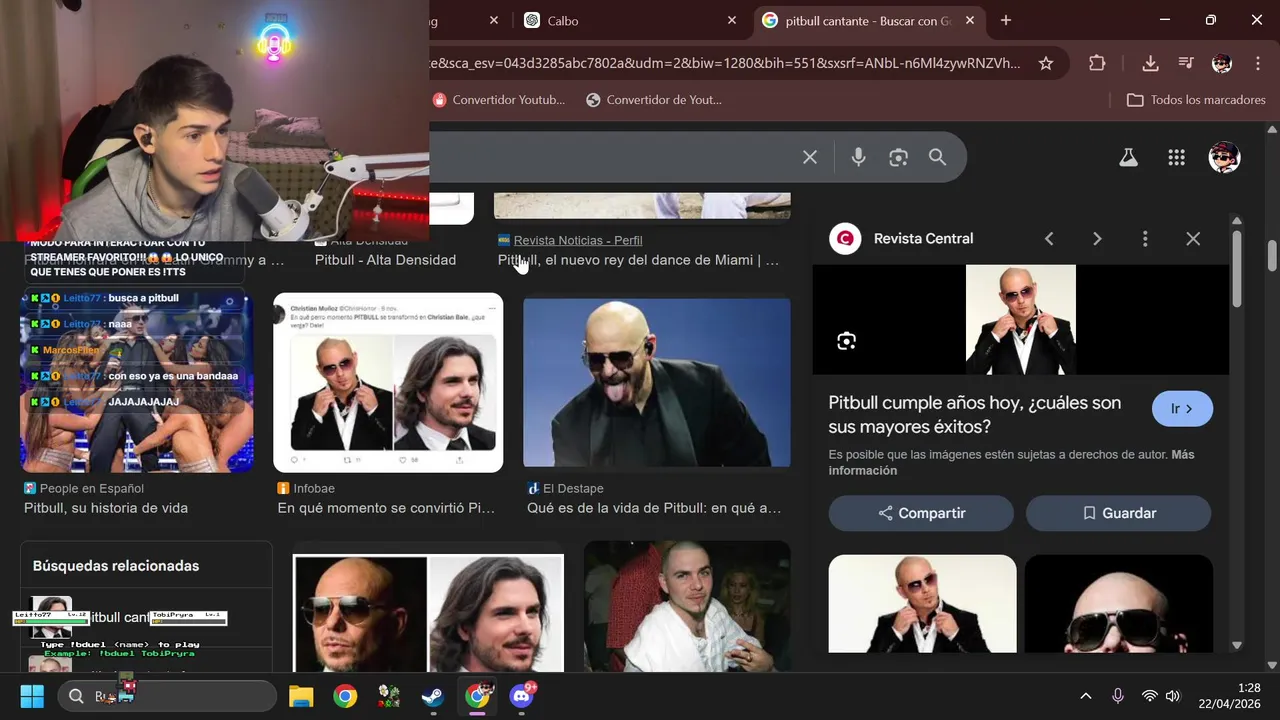The width and height of the screenshot is (1280, 720).
Task: Search inside image with Lens icon
Action: click(847, 341)
